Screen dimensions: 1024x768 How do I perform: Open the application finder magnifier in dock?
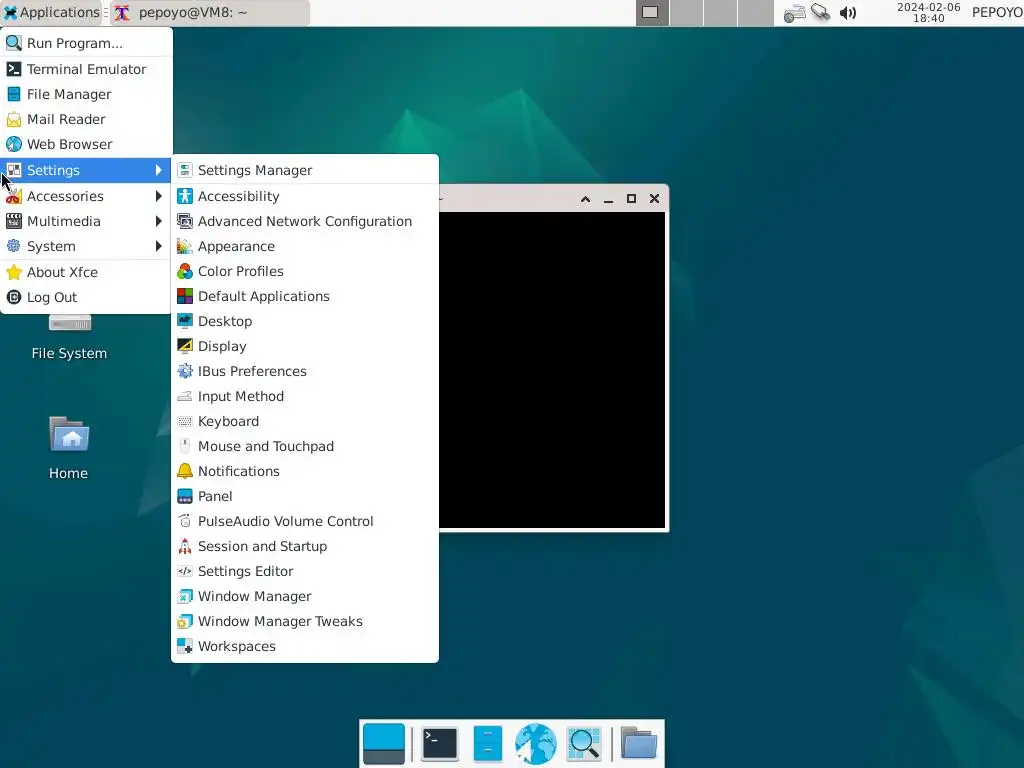[584, 743]
